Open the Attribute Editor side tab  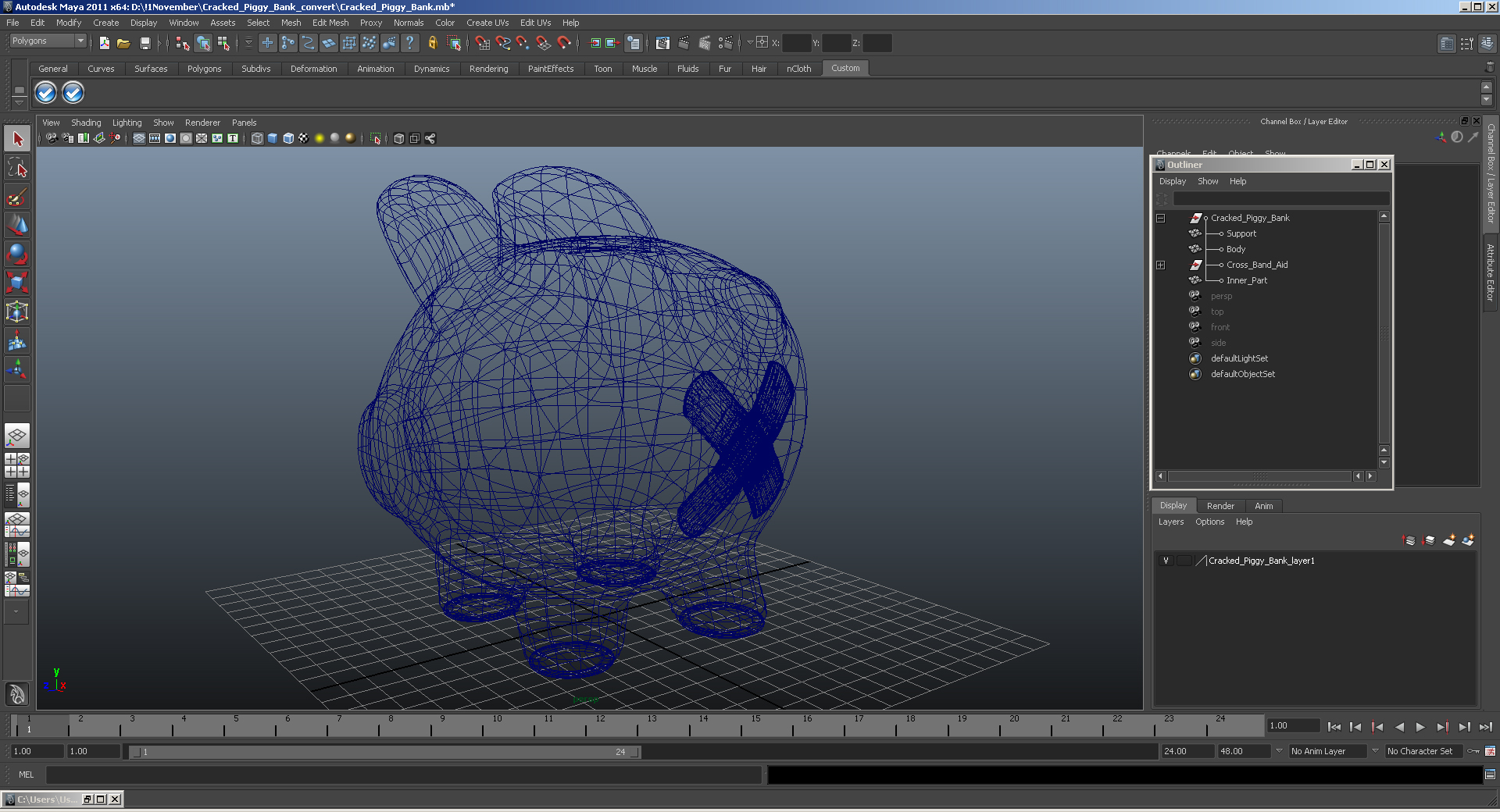pyautogui.click(x=1491, y=271)
